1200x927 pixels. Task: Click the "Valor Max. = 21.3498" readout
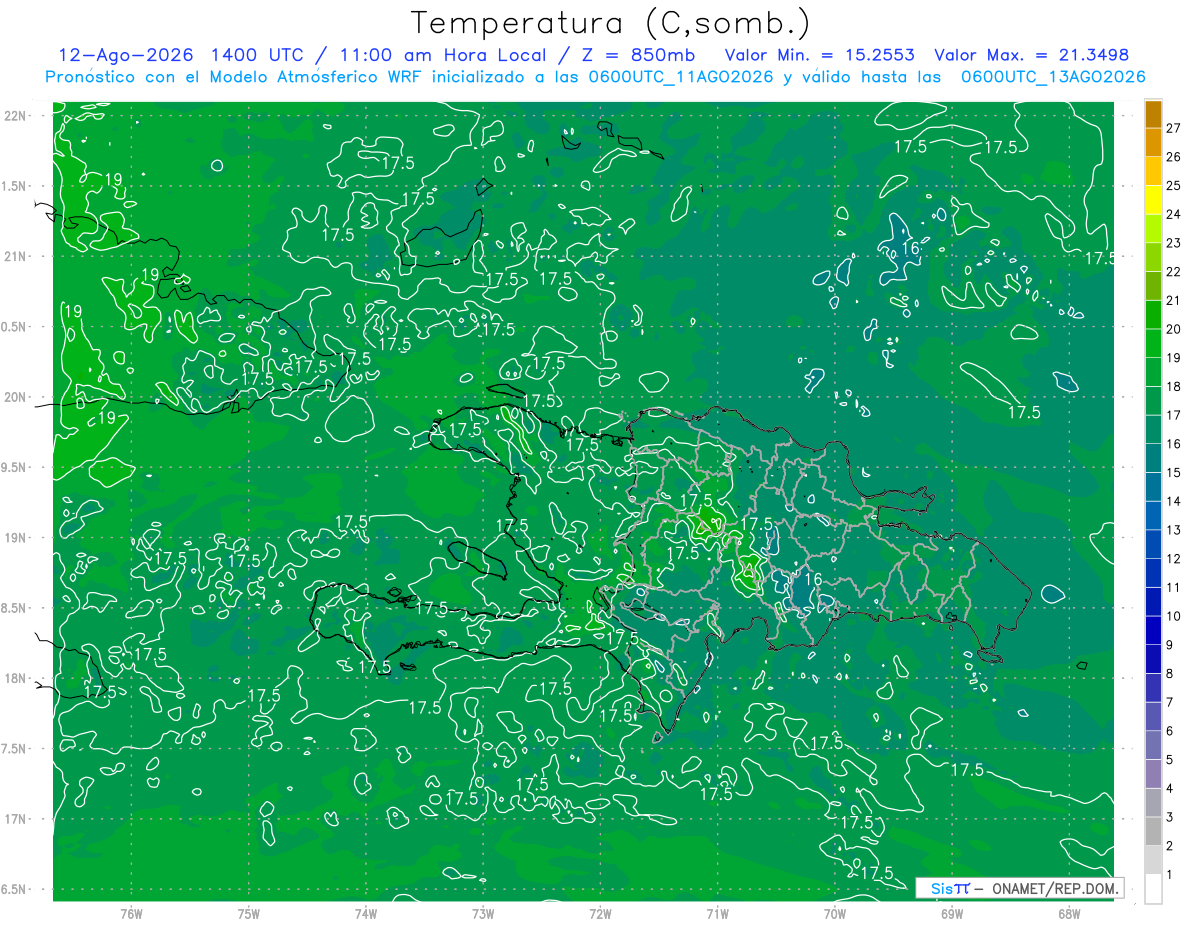pyautogui.click(x=1031, y=55)
